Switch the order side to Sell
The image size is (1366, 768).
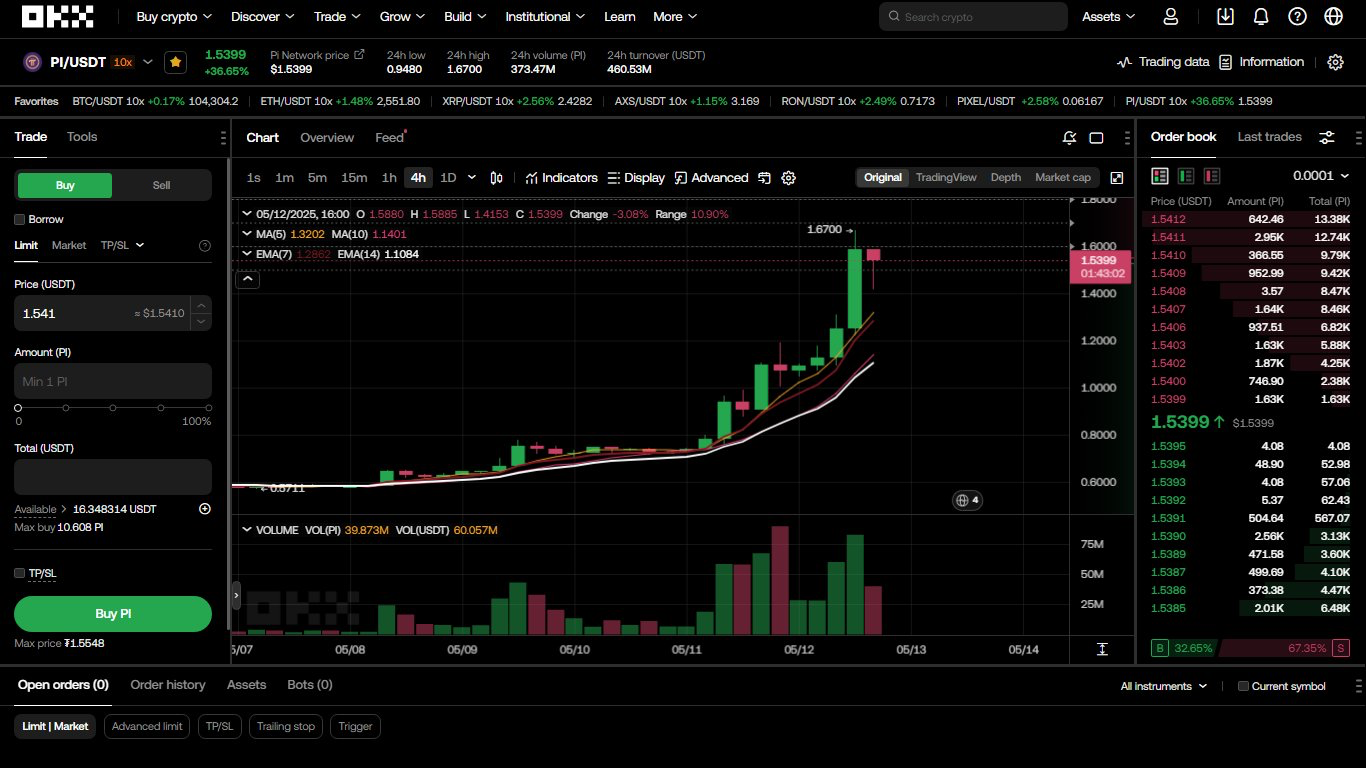click(161, 185)
